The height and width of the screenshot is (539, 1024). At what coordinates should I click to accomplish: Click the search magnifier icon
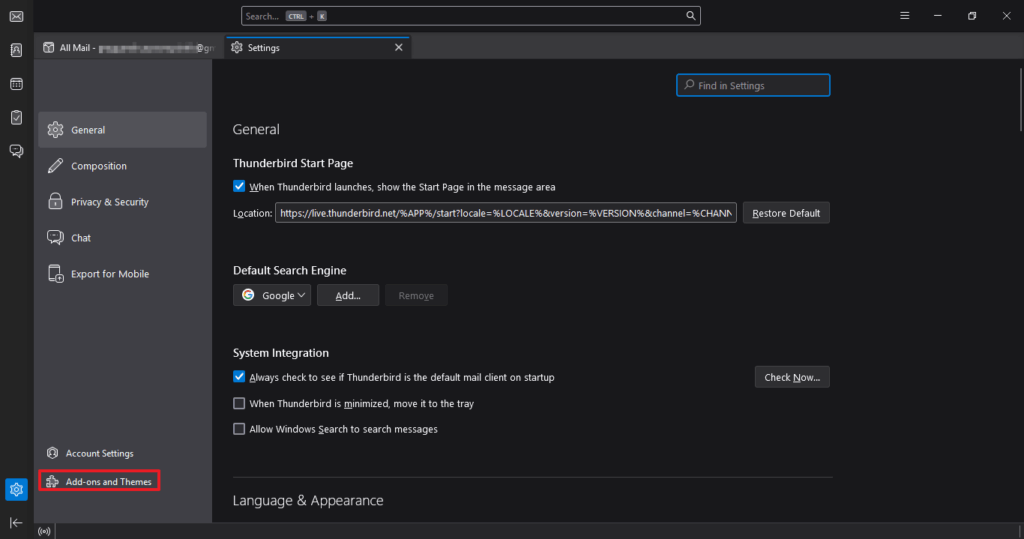point(690,16)
